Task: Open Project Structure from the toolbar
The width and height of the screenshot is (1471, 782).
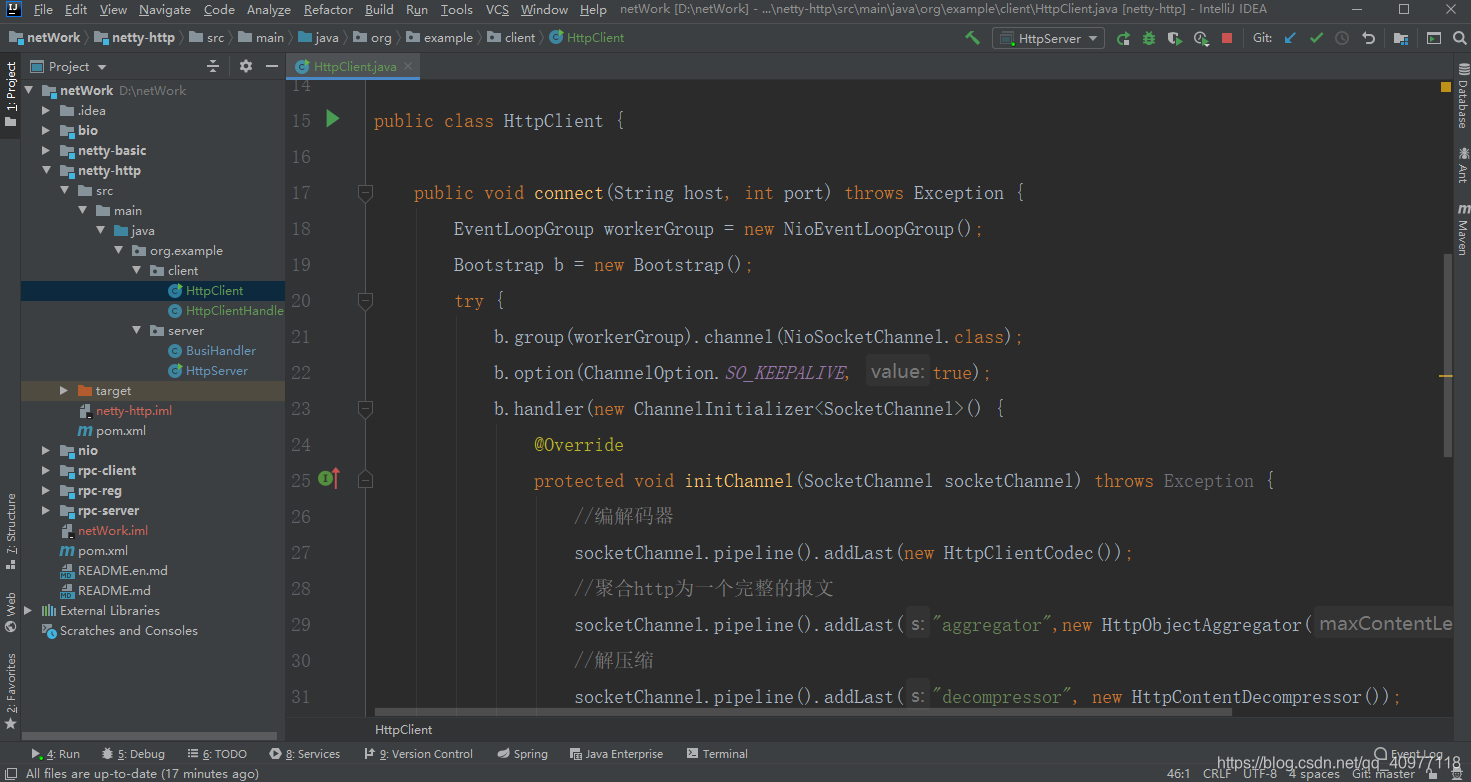Action: click(1401, 38)
